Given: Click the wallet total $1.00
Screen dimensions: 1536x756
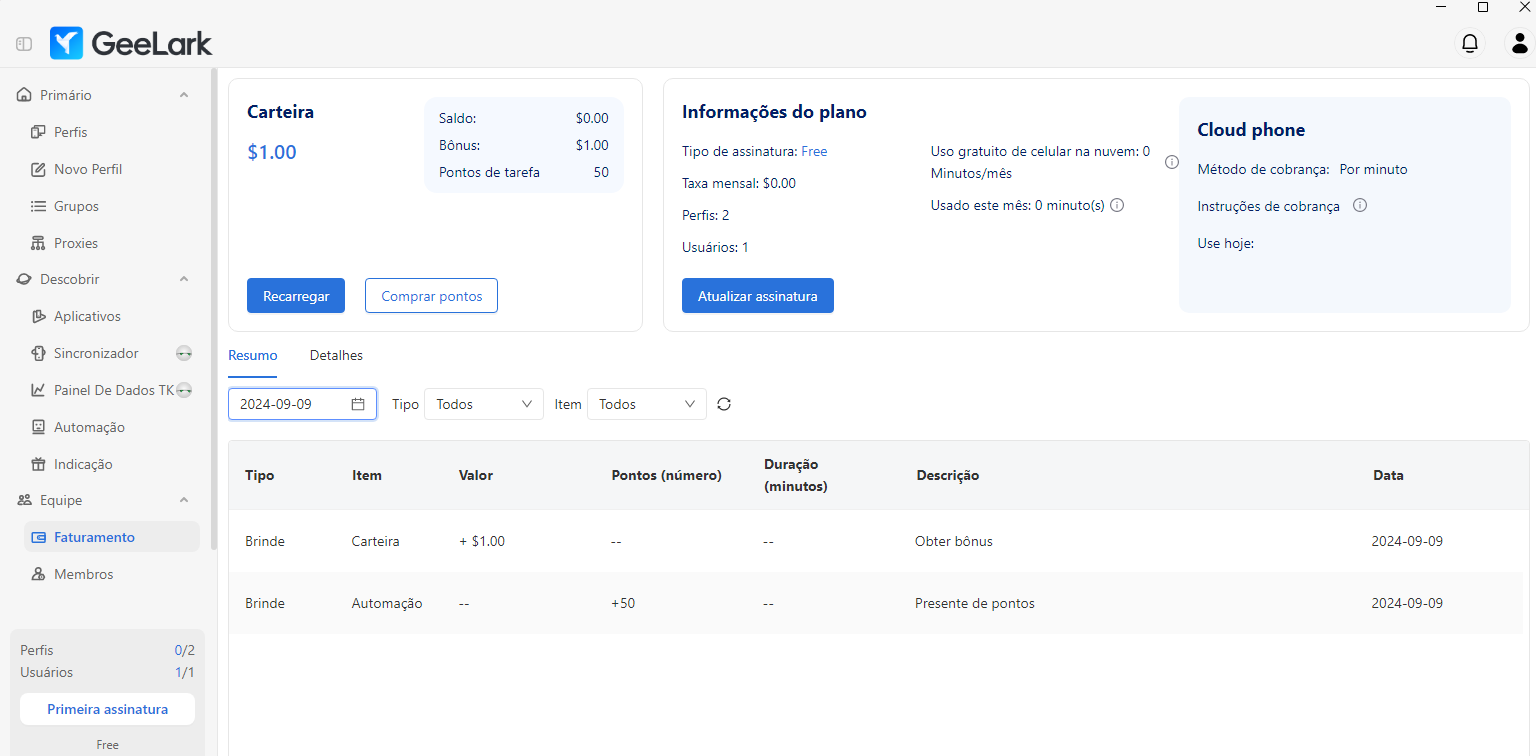Looking at the screenshot, I should [272, 152].
